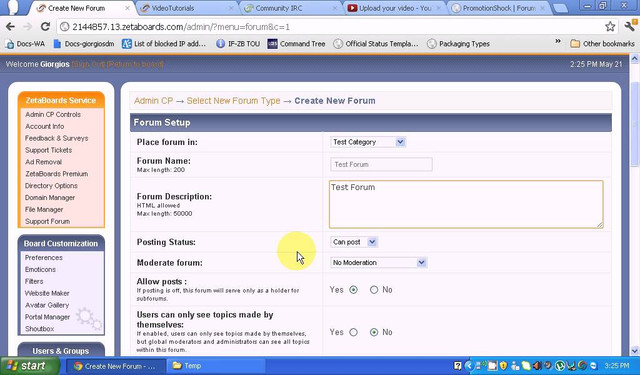Open the Command Tree bookmark
The image size is (640, 375).
(x=296, y=44)
